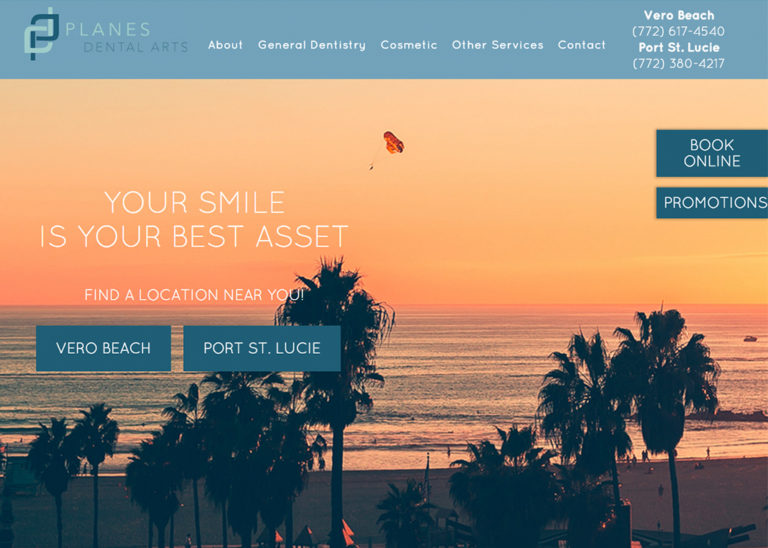Select the Cosmetic navigation item
This screenshot has height=548, width=768.
[408, 45]
